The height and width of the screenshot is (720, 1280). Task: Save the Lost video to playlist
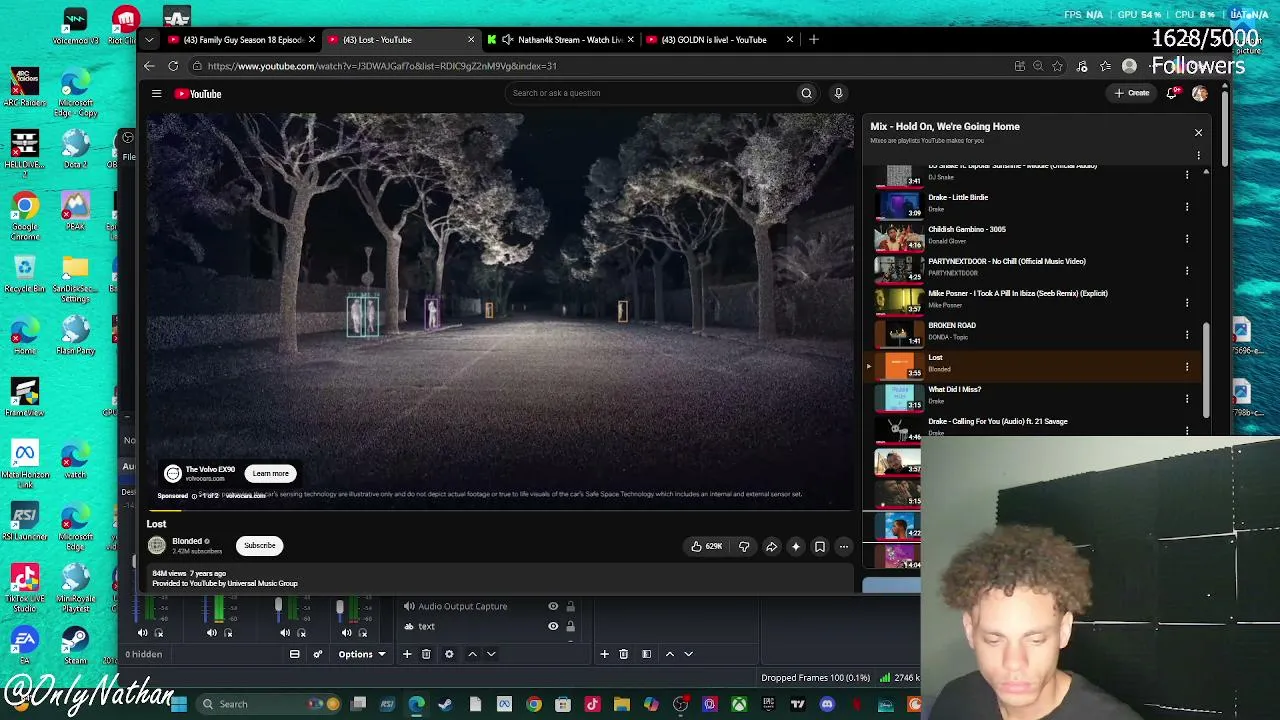coord(819,546)
